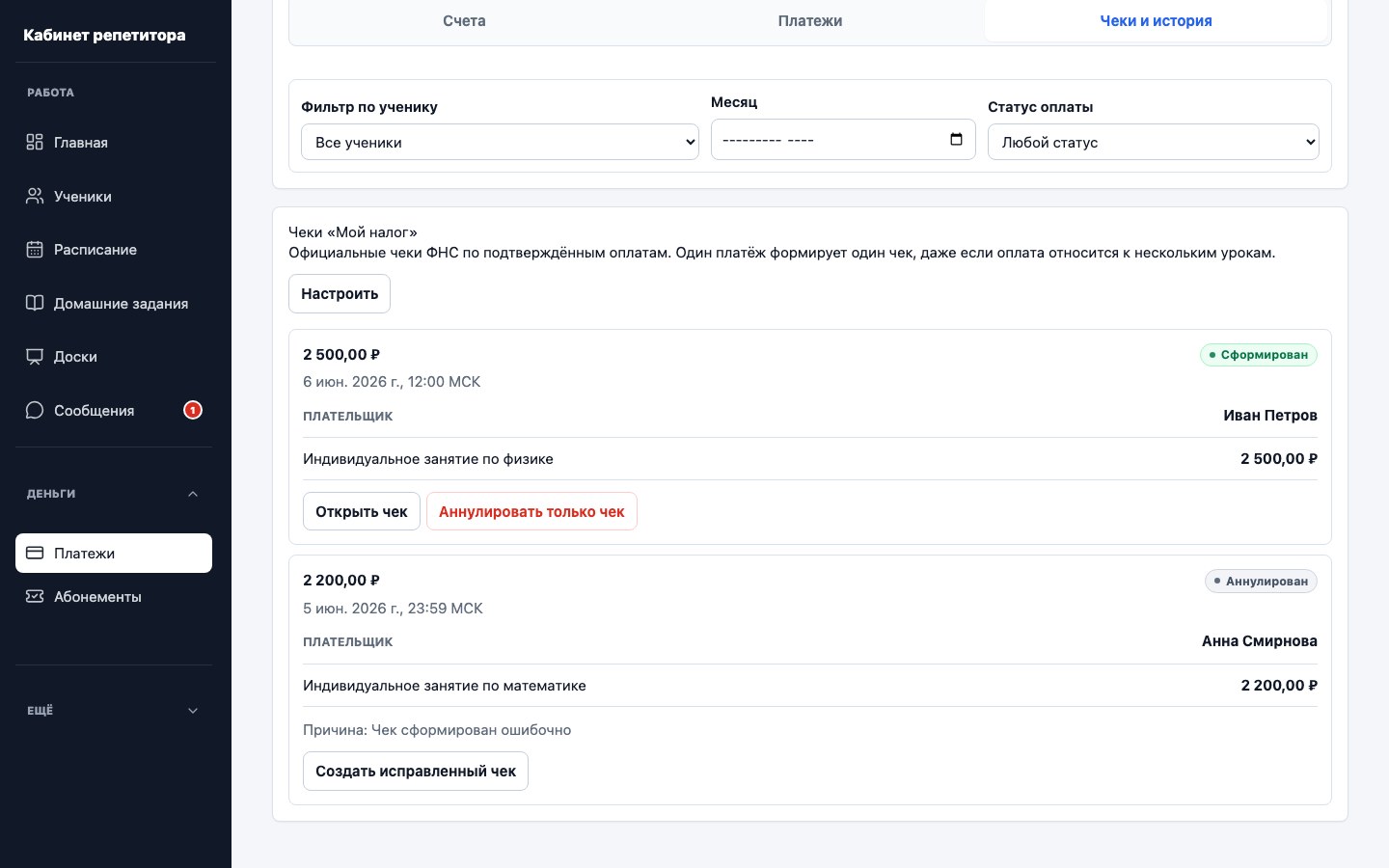Click the unread messages red badge
The image size is (1389, 868).
[193, 410]
